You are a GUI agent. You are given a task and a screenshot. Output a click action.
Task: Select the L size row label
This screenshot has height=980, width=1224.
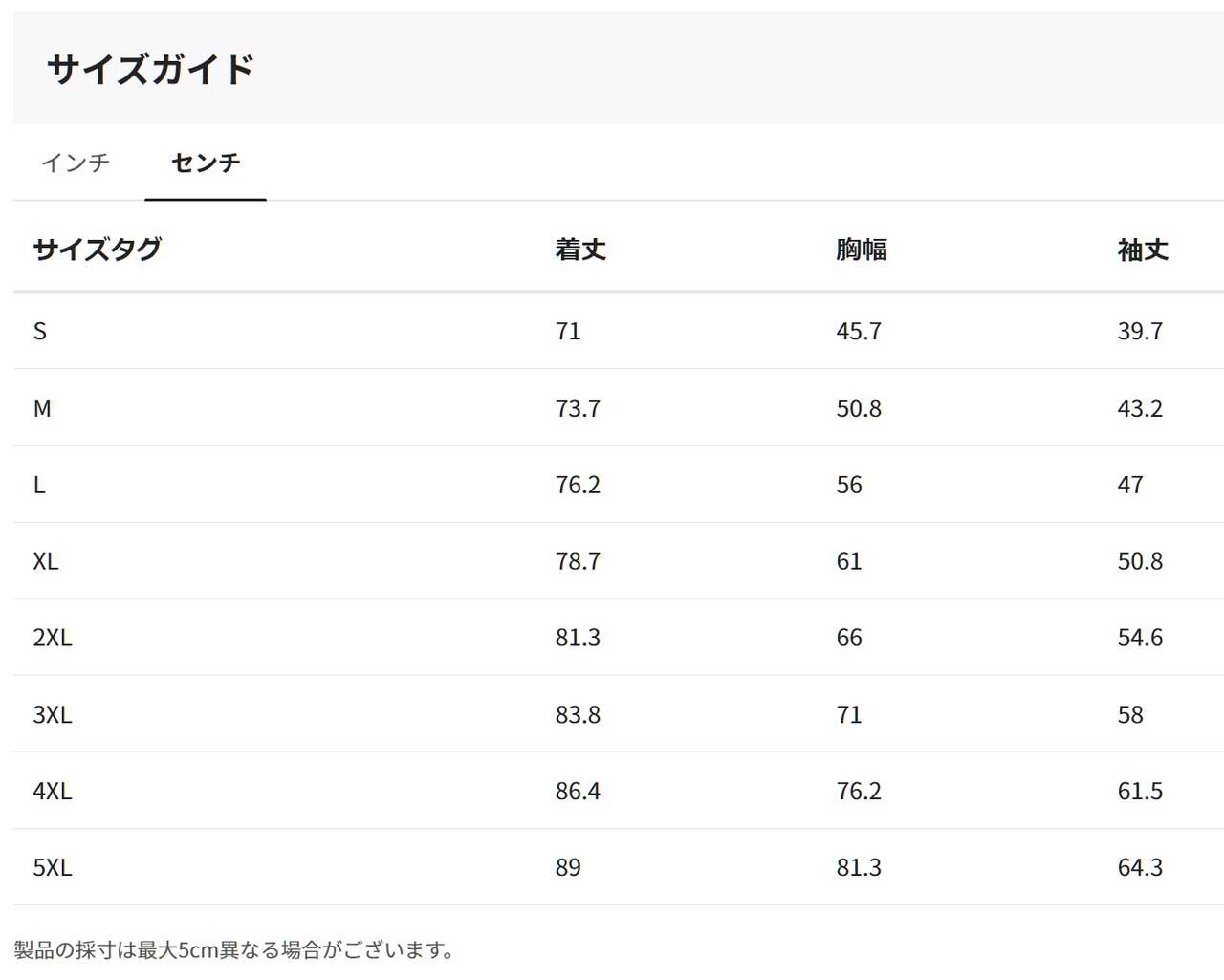[39, 485]
